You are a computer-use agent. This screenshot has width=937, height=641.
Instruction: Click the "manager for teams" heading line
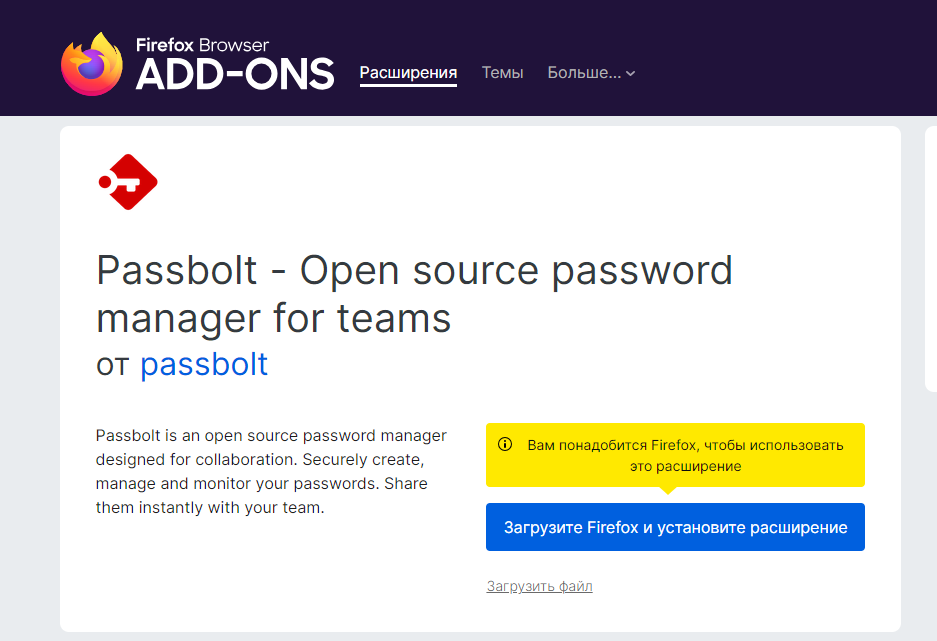pos(273,319)
